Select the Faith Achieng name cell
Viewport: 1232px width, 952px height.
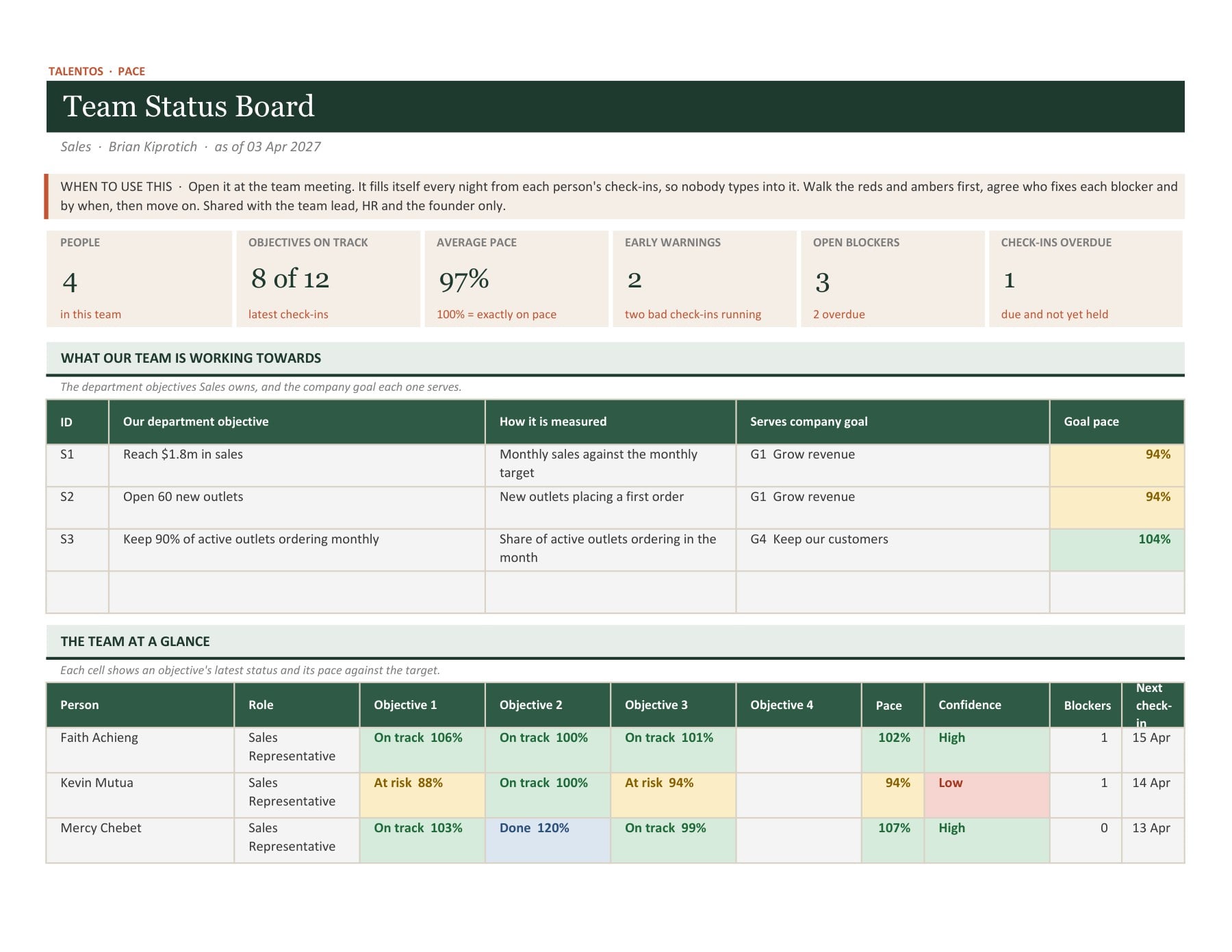pos(140,750)
